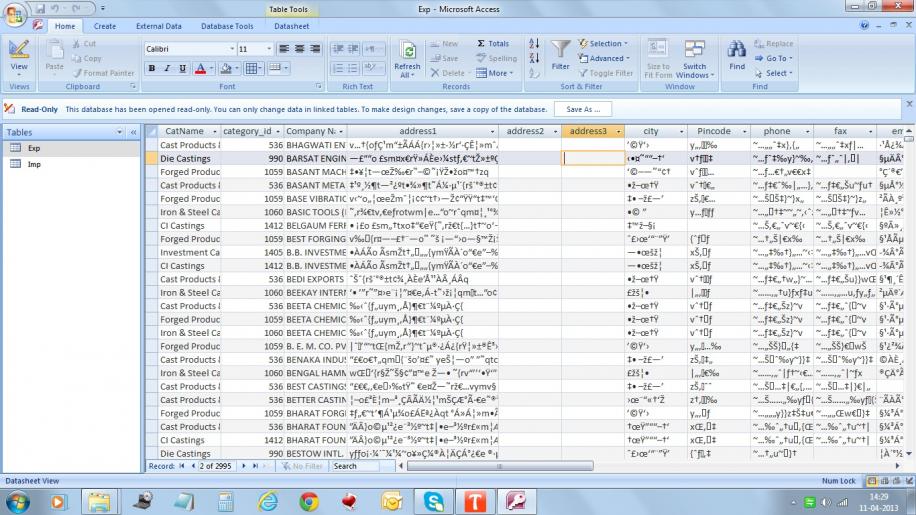This screenshot has width=916, height=515.
Task: Switch to the Home ribbon tab
Action: pyautogui.click(x=65, y=26)
